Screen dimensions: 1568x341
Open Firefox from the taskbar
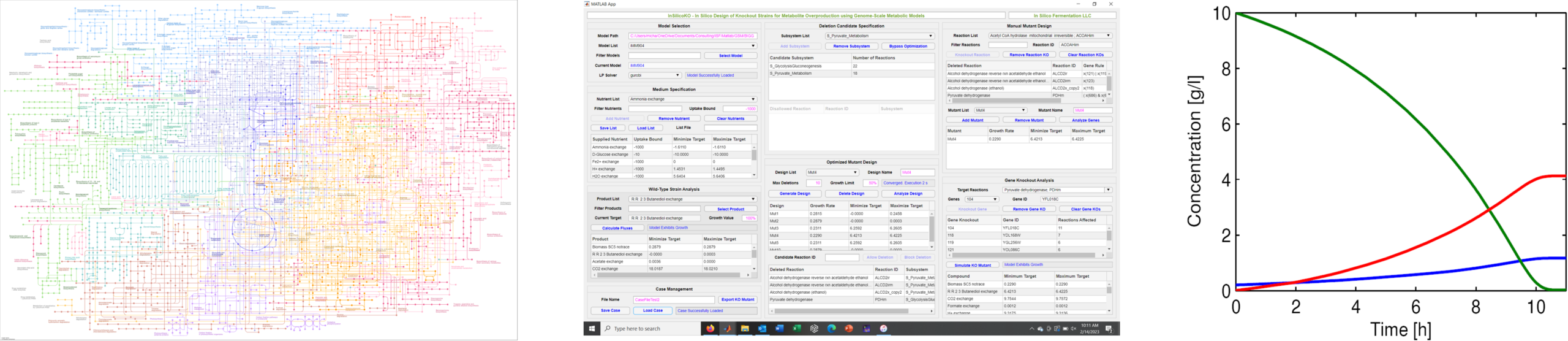pyautogui.click(x=710, y=329)
